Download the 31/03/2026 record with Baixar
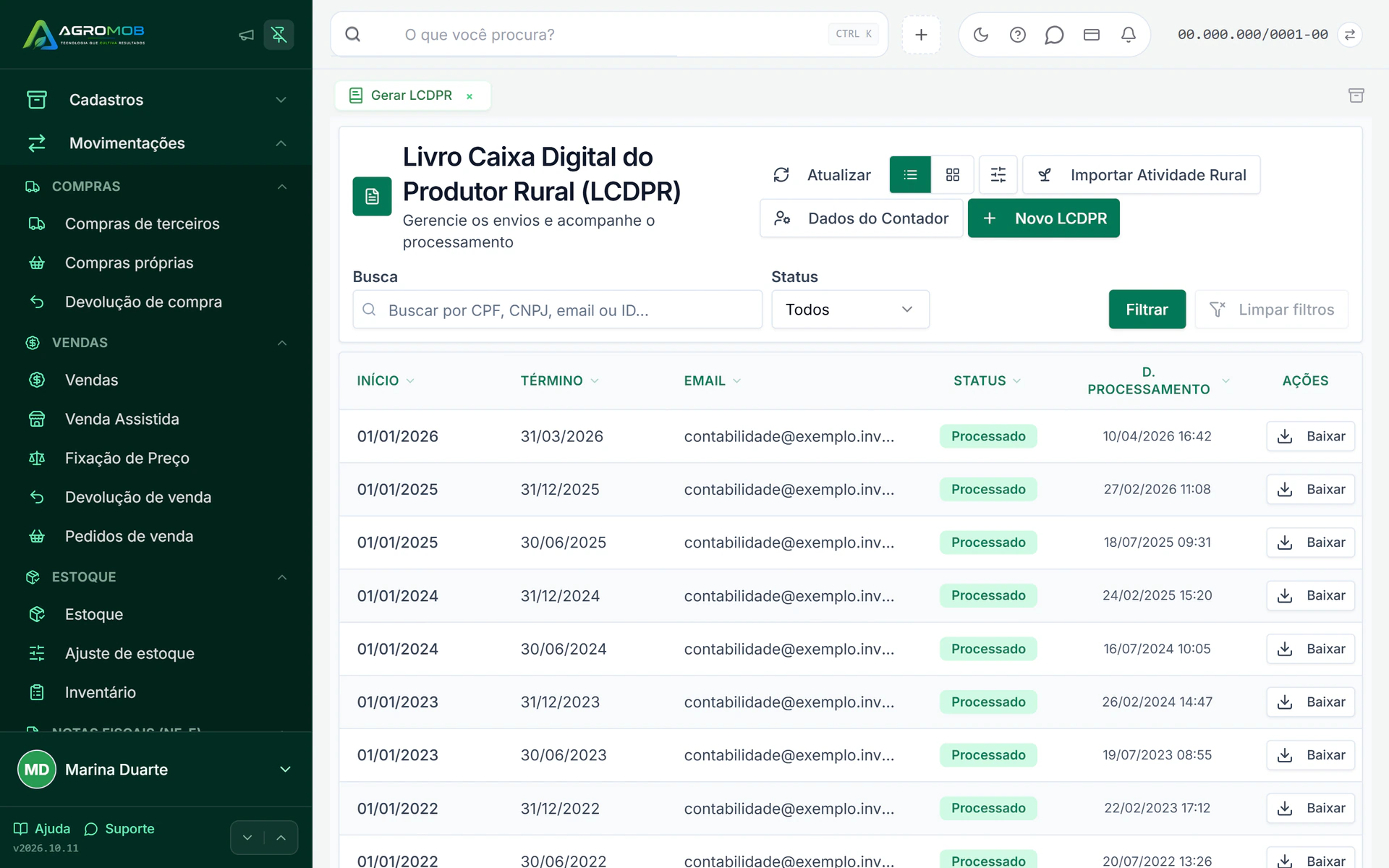This screenshot has height=868, width=1389. tap(1310, 436)
